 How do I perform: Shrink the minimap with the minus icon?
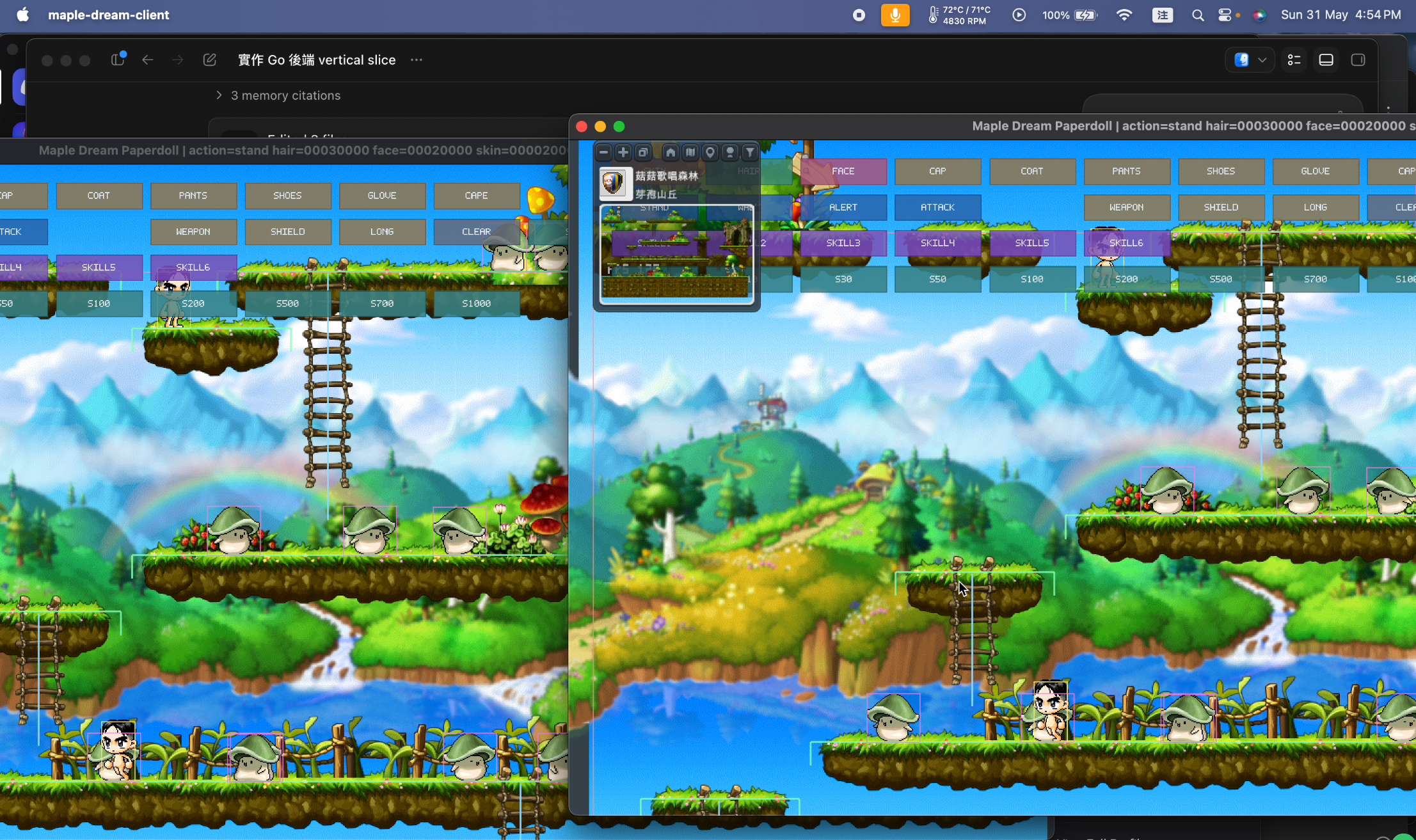point(603,152)
